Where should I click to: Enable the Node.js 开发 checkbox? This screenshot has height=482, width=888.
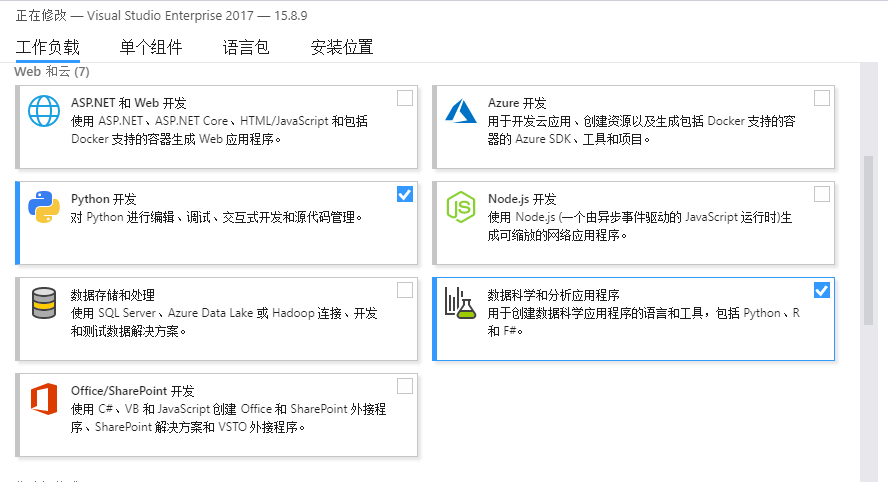(x=822, y=194)
